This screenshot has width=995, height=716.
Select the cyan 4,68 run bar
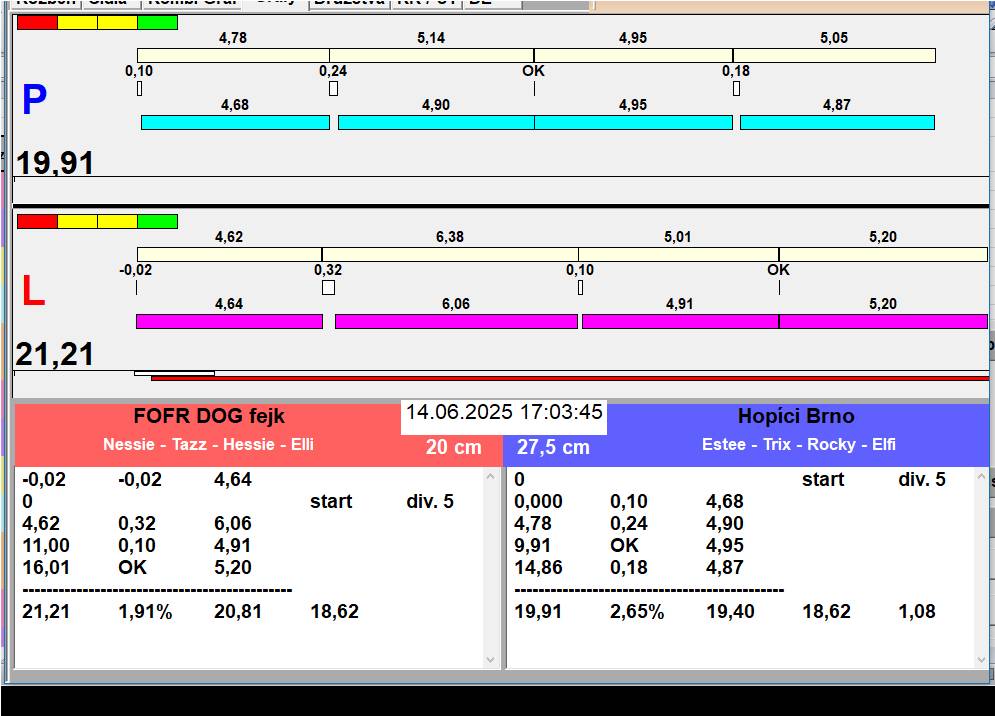[x=235, y=122]
